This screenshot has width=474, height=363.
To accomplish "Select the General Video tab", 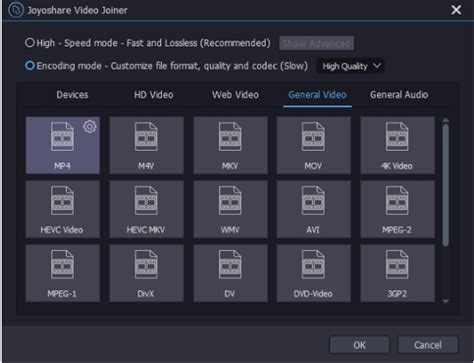I will (317, 95).
